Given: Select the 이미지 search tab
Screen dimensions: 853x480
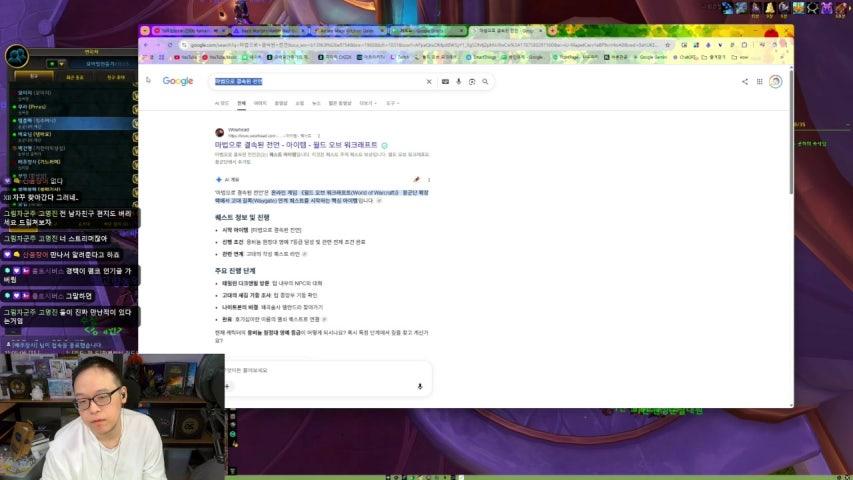Looking at the screenshot, I should (260, 103).
